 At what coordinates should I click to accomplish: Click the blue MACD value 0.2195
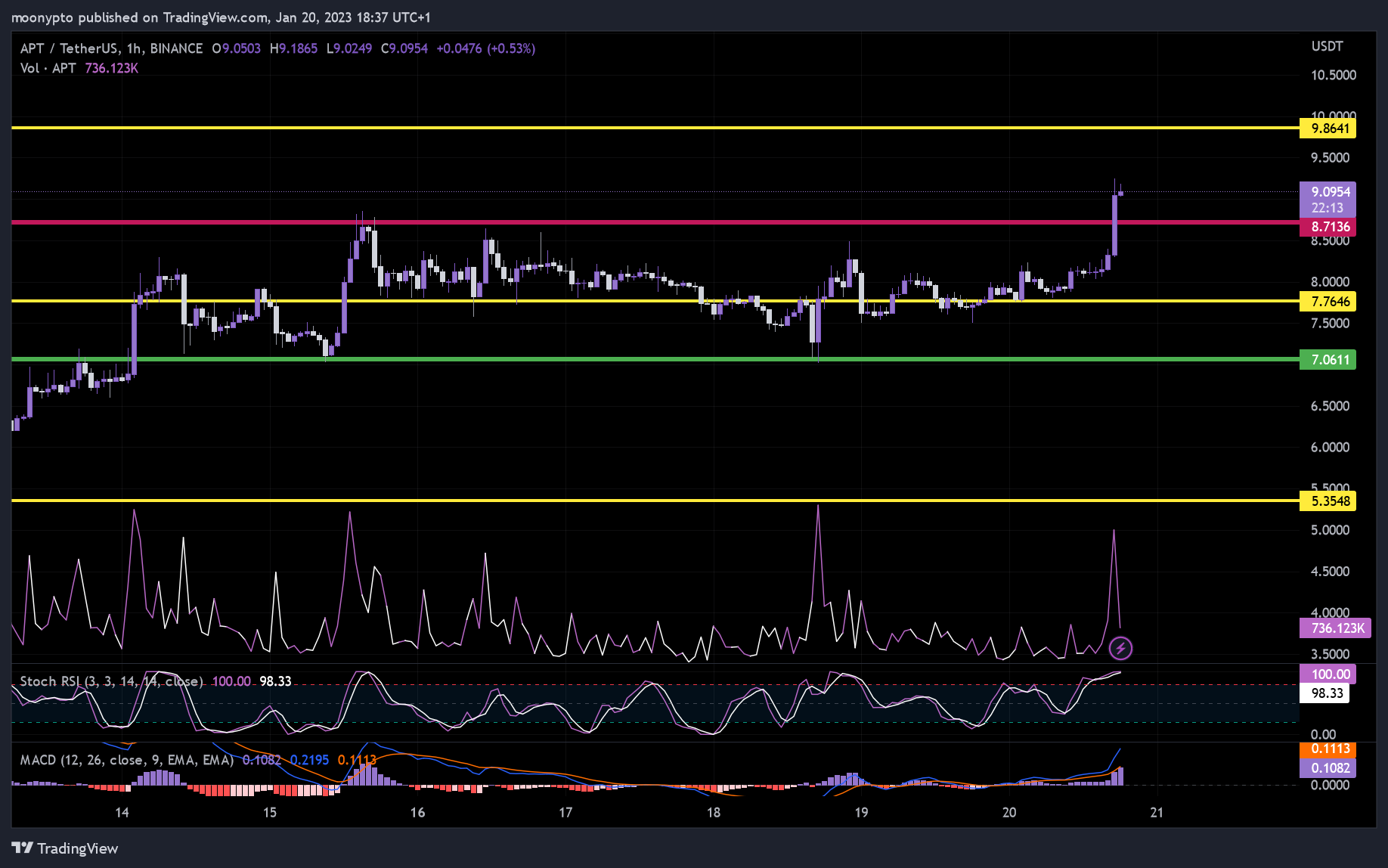click(309, 760)
